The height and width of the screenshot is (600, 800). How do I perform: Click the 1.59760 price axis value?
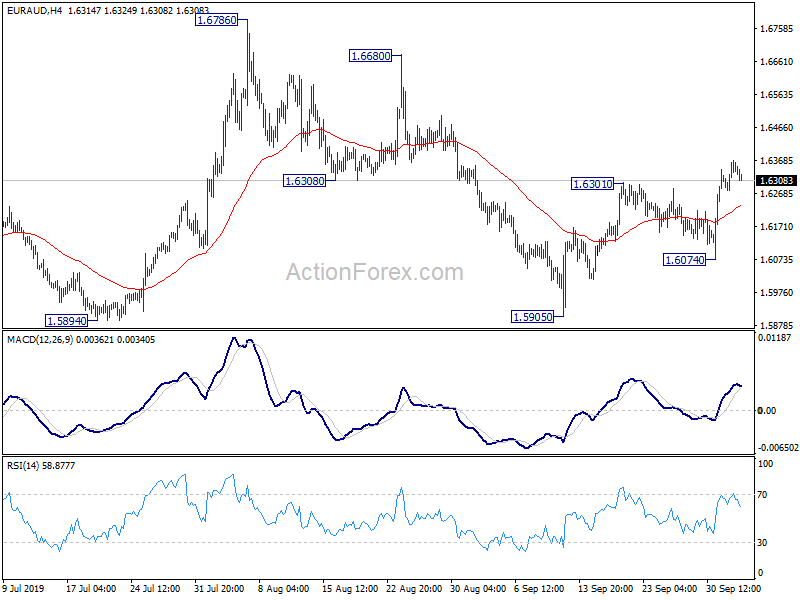click(777, 292)
